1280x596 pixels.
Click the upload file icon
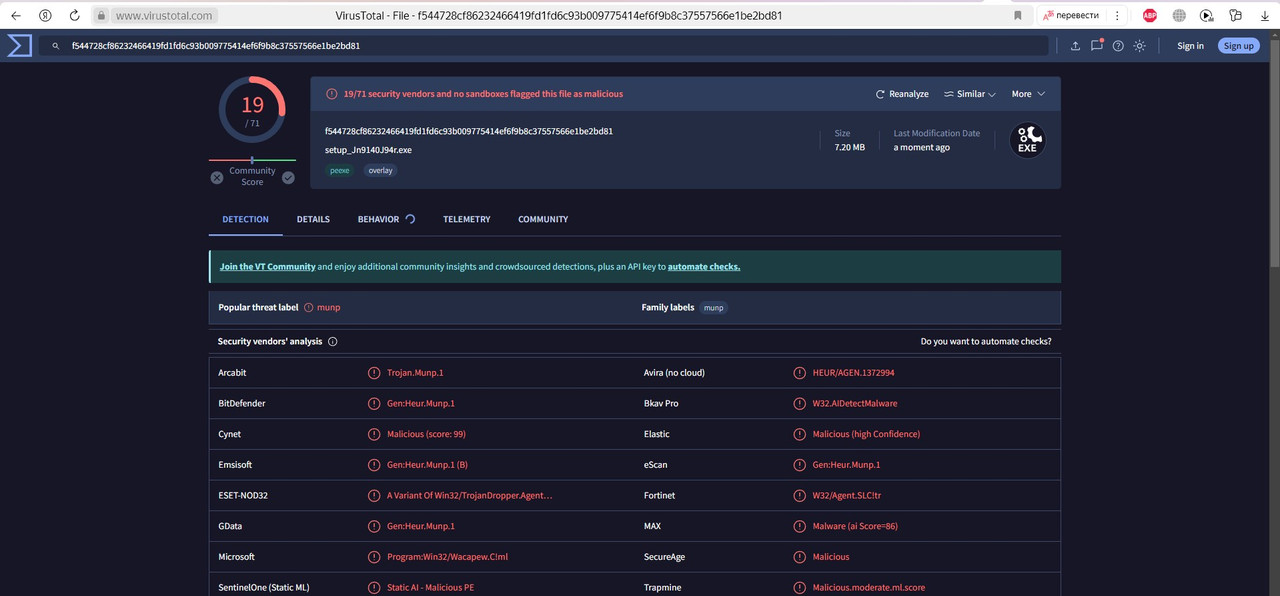tap(1075, 46)
